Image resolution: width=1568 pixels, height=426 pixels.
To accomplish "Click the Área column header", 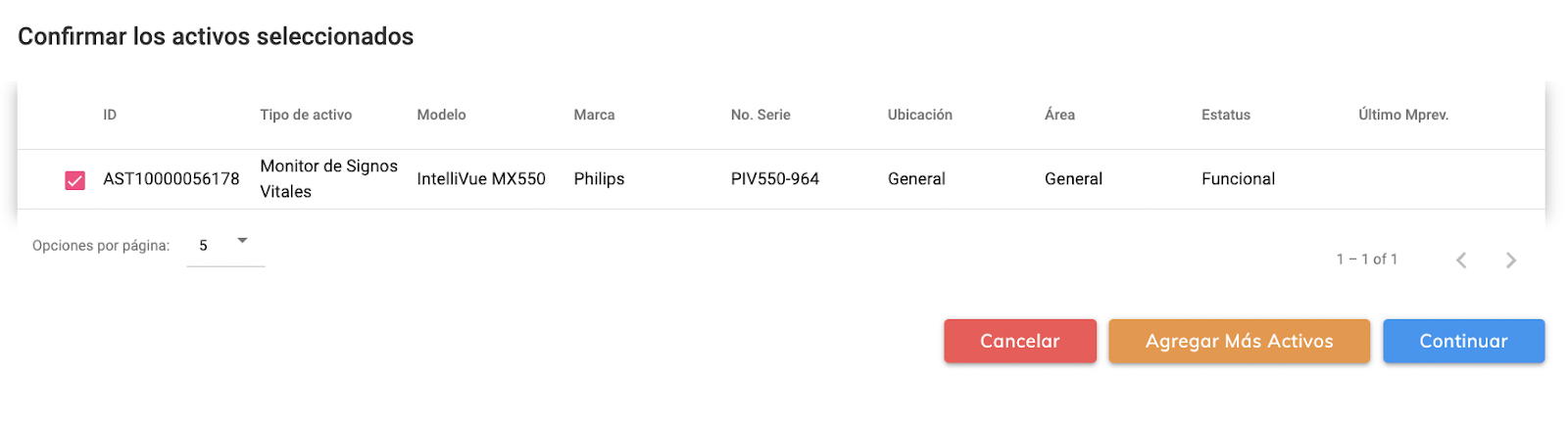I will [x=1059, y=115].
